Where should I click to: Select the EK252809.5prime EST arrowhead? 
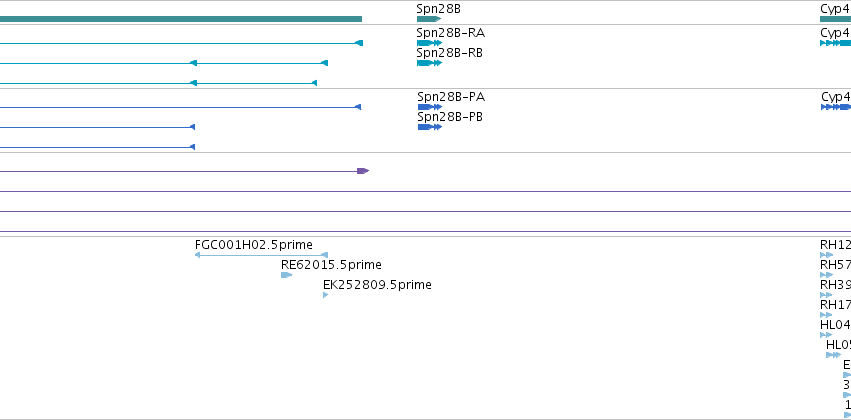326,295
